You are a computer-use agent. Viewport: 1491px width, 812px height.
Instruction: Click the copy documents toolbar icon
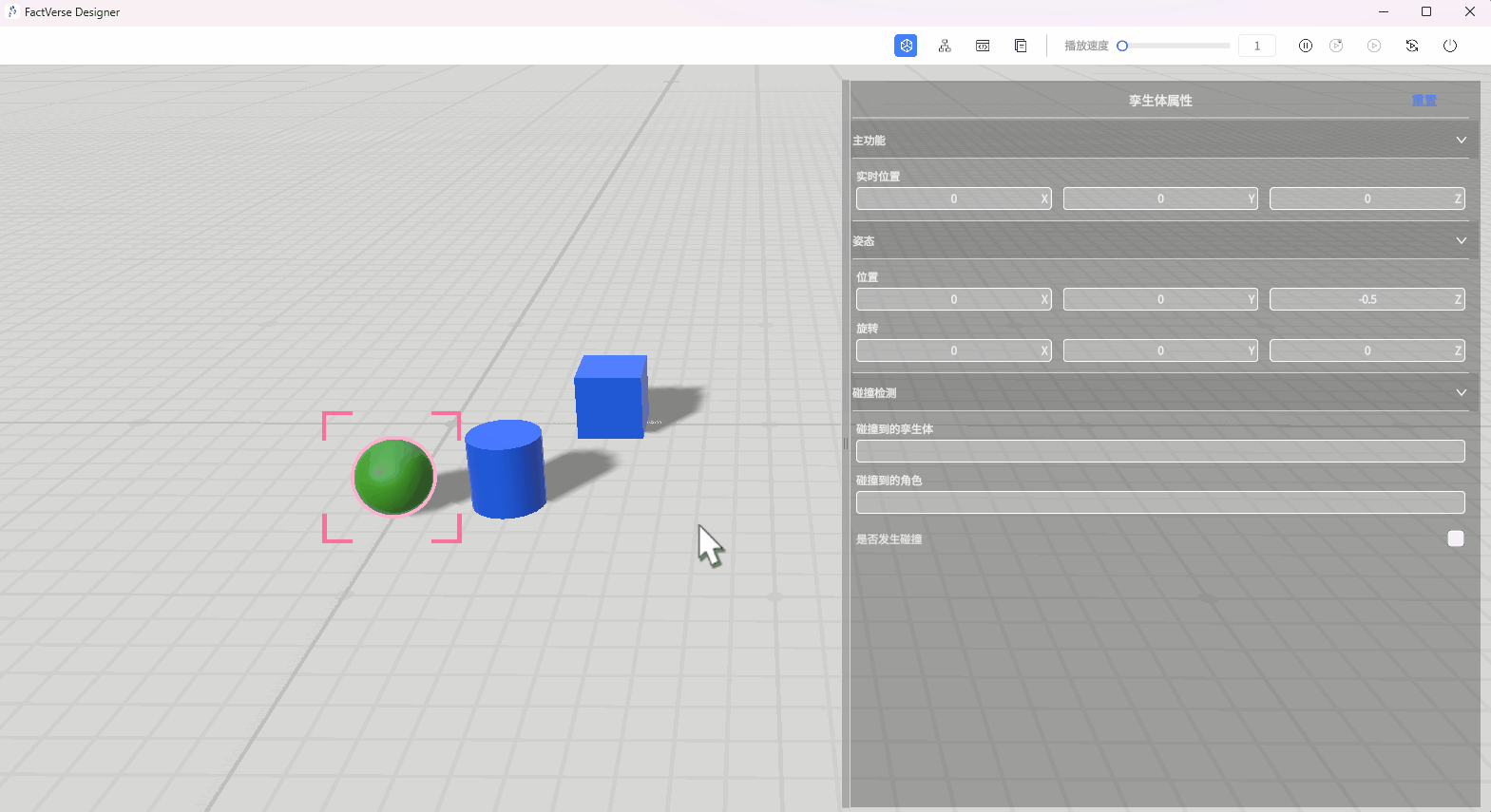[1021, 46]
